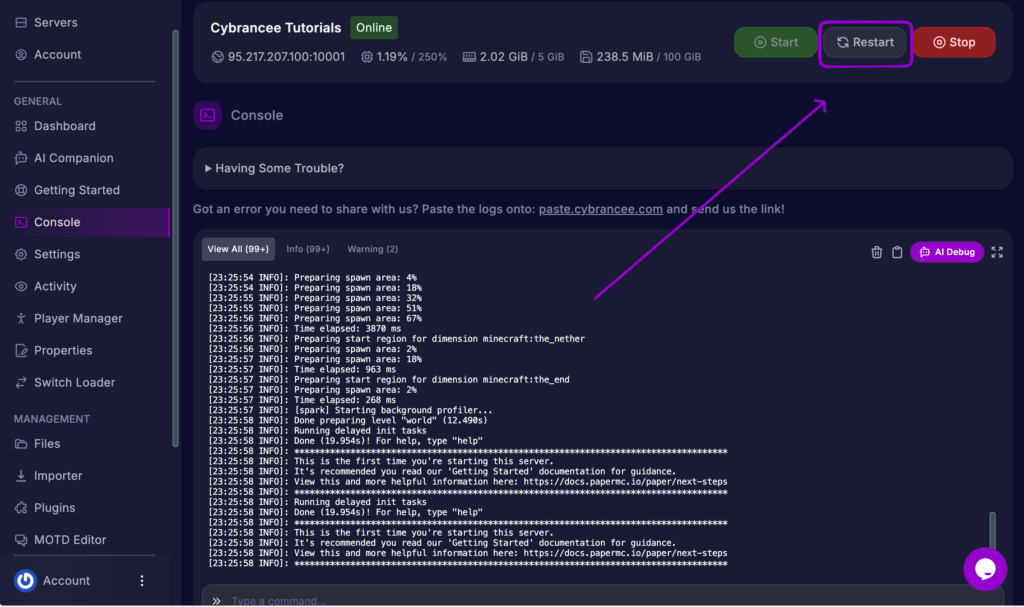Open account options three-dot menu
This screenshot has width=1024, height=607.
pyautogui.click(x=142, y=580)
